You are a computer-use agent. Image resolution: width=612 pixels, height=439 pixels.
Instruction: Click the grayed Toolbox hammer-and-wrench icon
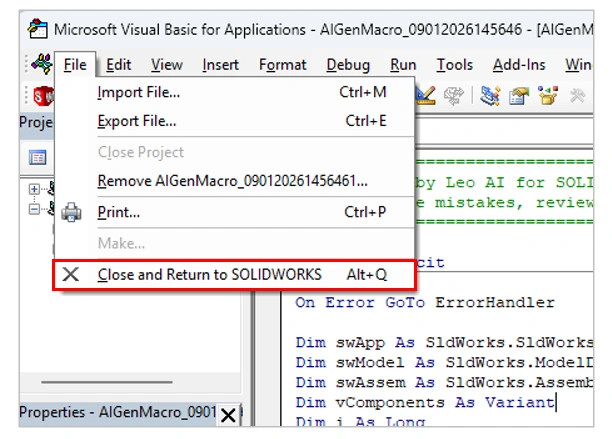[577, 95]
